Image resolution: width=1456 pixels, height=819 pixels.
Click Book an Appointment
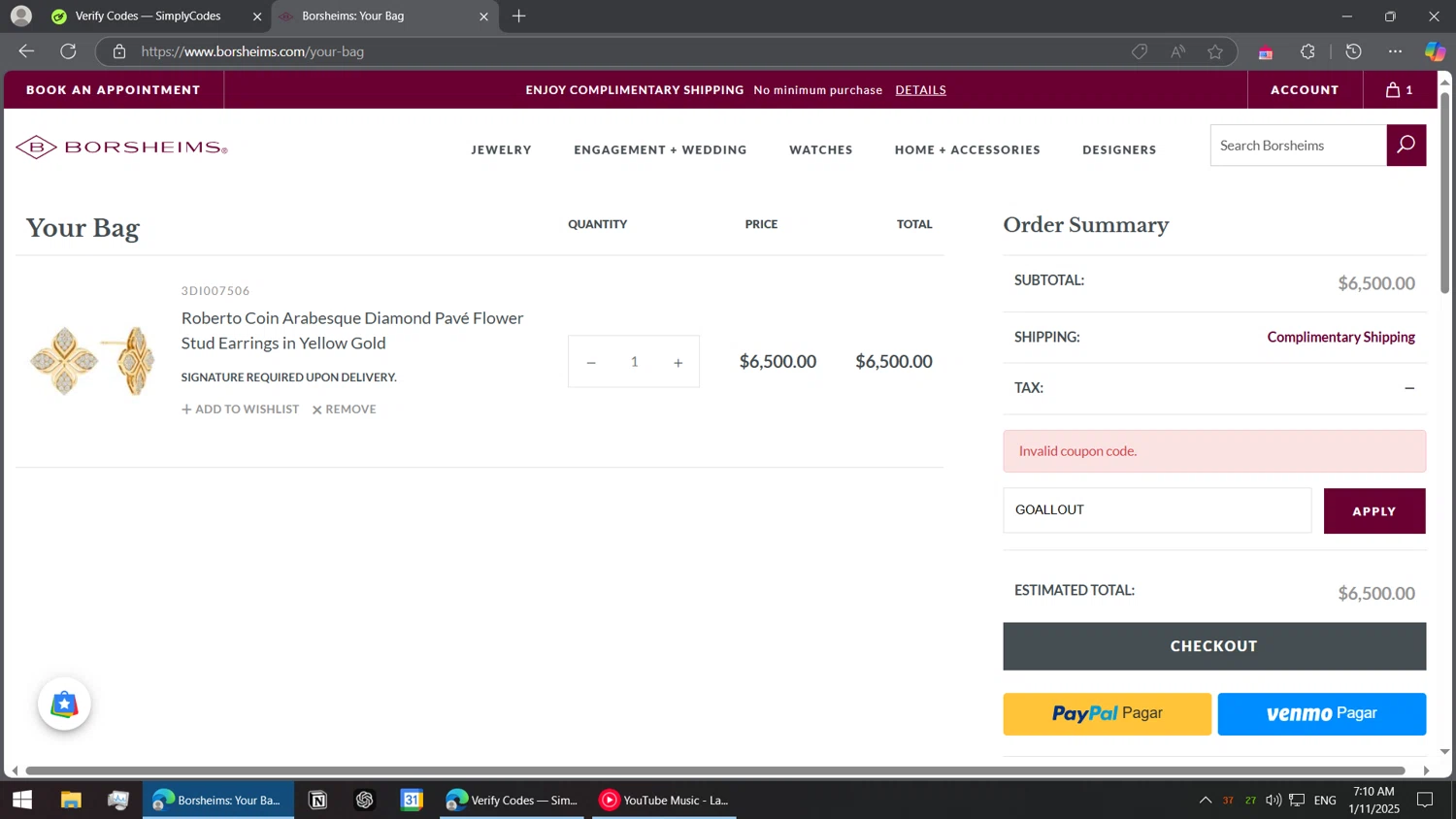coord(113,89)
